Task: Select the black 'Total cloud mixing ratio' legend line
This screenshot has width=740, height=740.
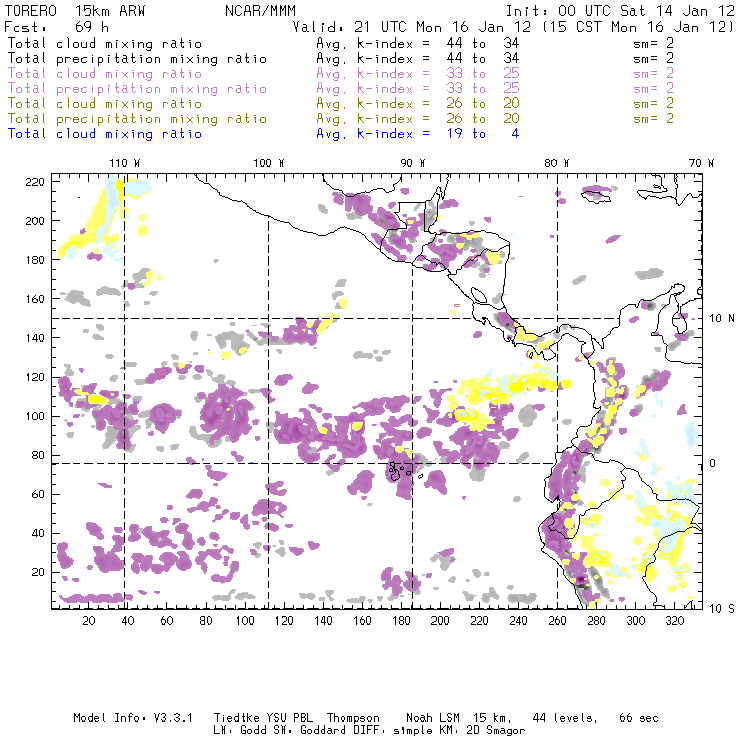Action: (105, 43)
